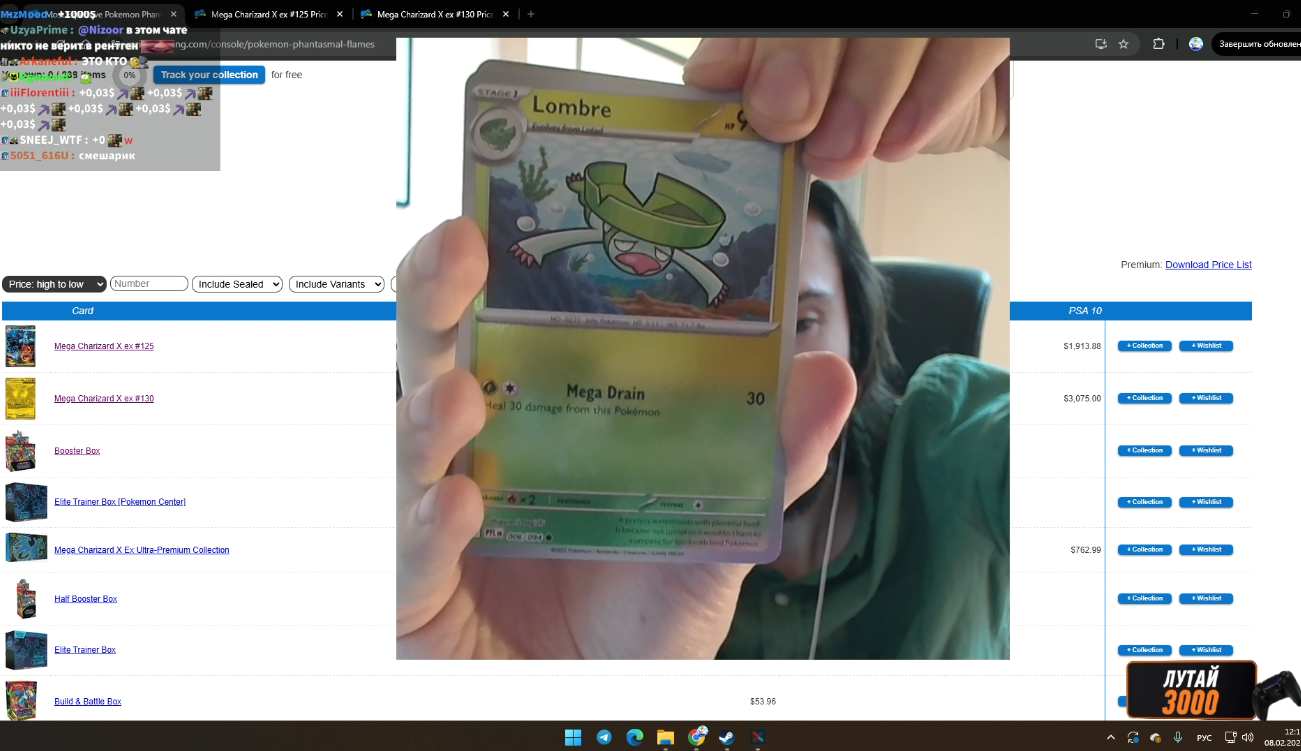
Task: Click the Card column header
Action: coord(83,311)
